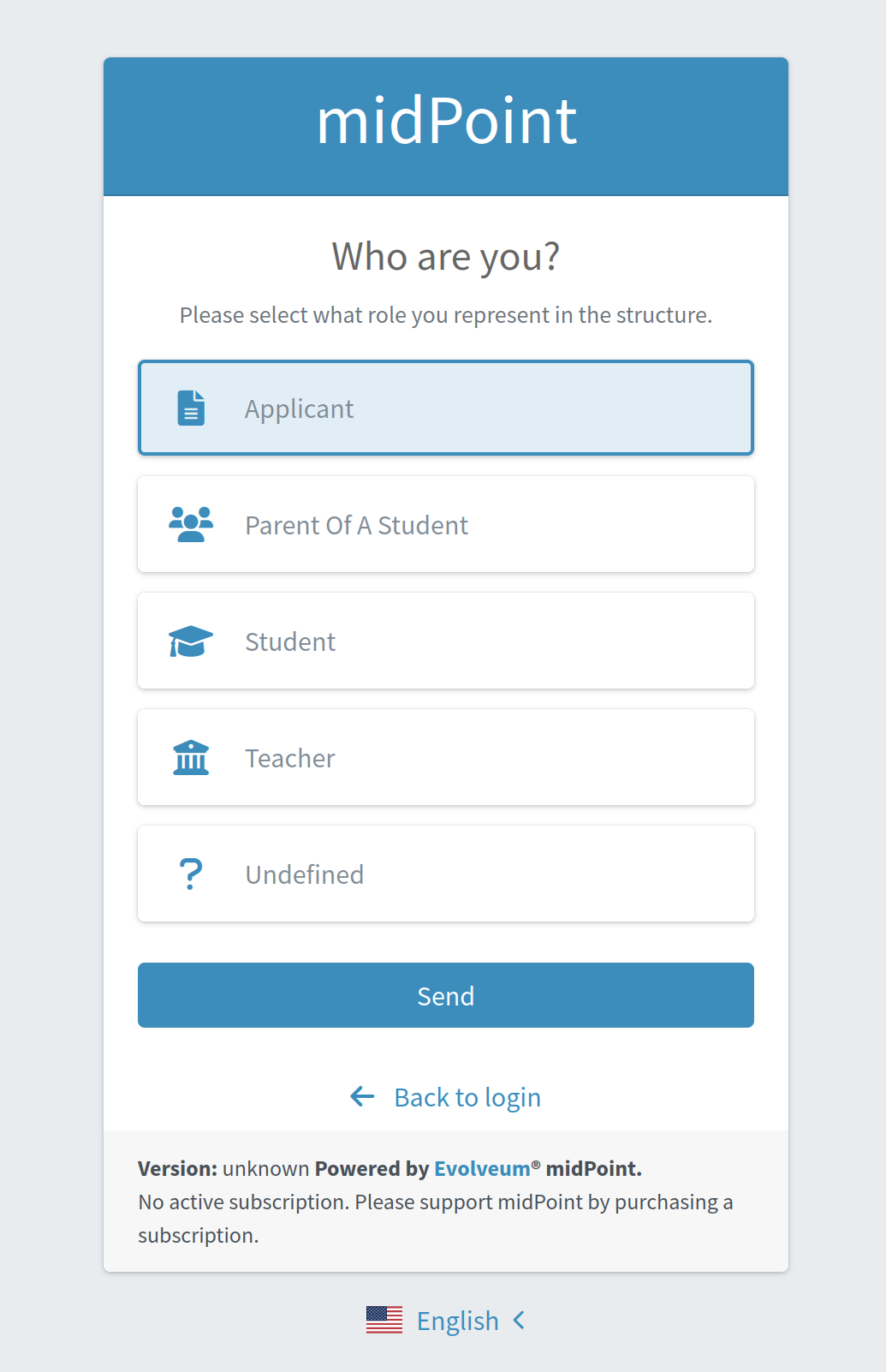The image size is (886, 1372).
Task: Click the Undefined question mark icon
Action: [x=191, y=874]
